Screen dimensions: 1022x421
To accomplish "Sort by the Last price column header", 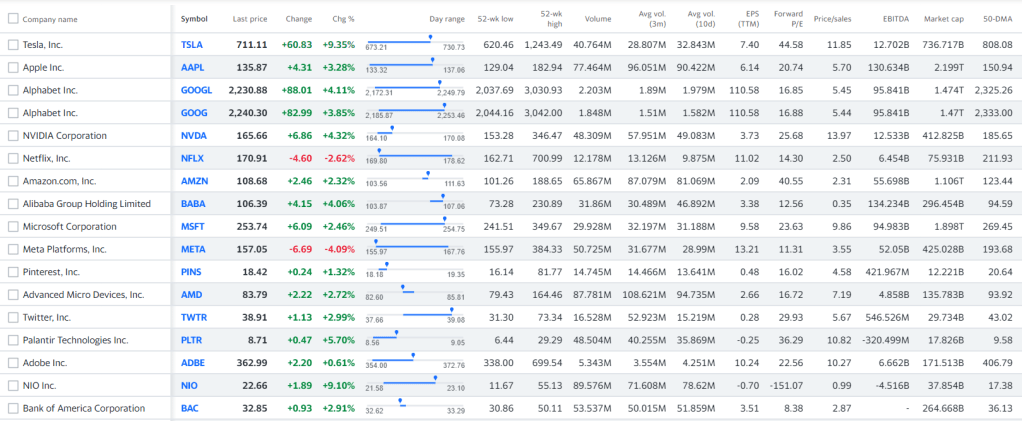I will point(249,19).
